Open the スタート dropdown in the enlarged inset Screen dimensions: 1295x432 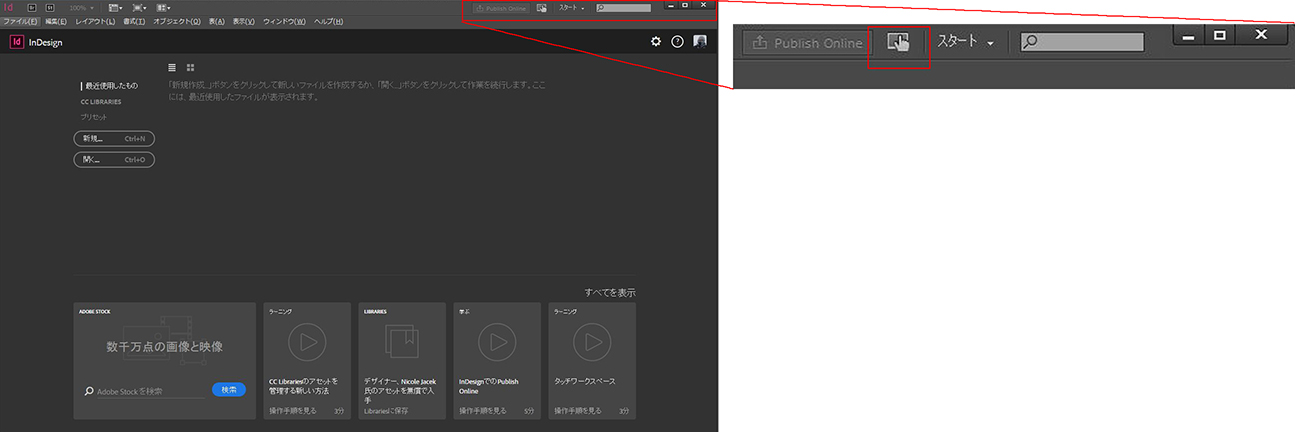[x=966, y=42]
